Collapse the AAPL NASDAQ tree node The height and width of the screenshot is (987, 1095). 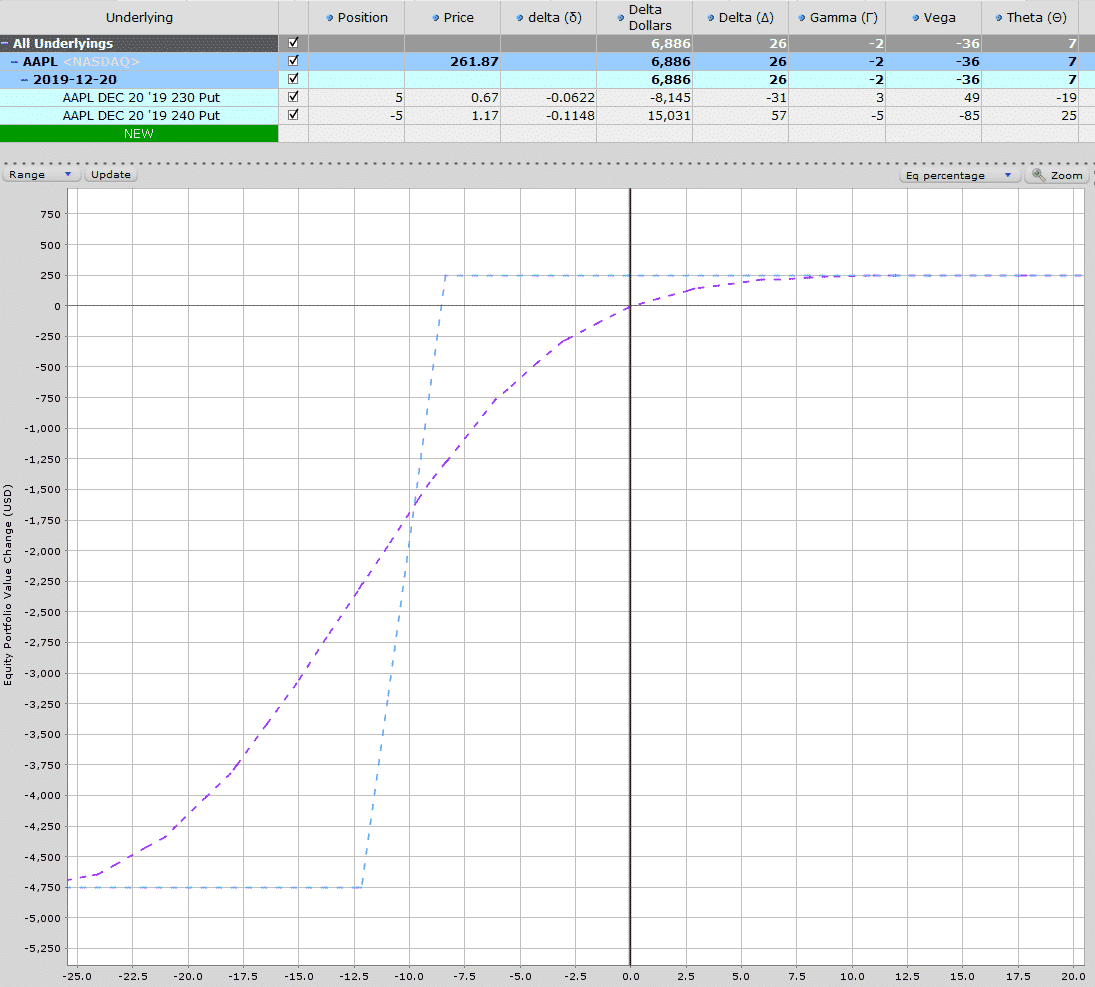pyautogui.click(x=15, y=61)
